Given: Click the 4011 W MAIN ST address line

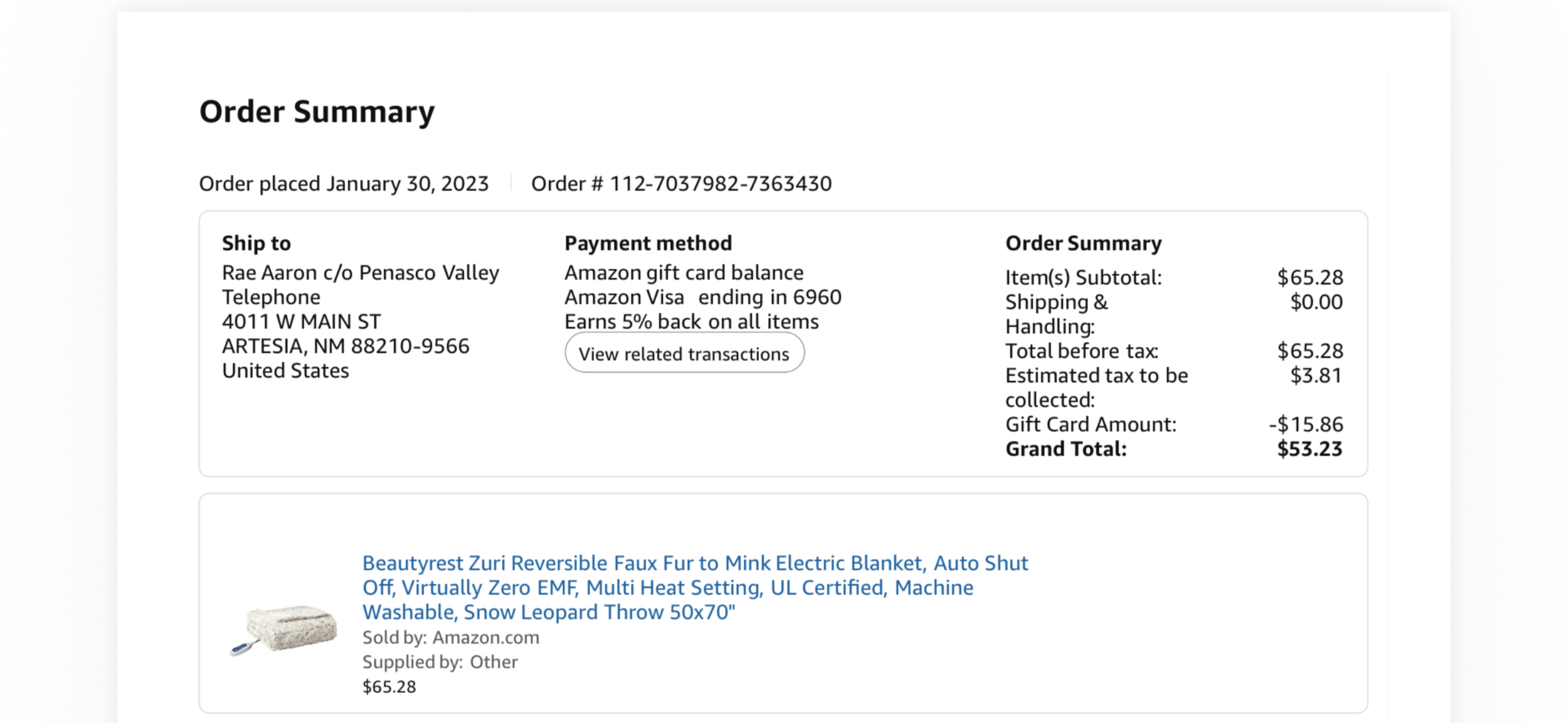Looking at the screenshot, I should point(301,321).
